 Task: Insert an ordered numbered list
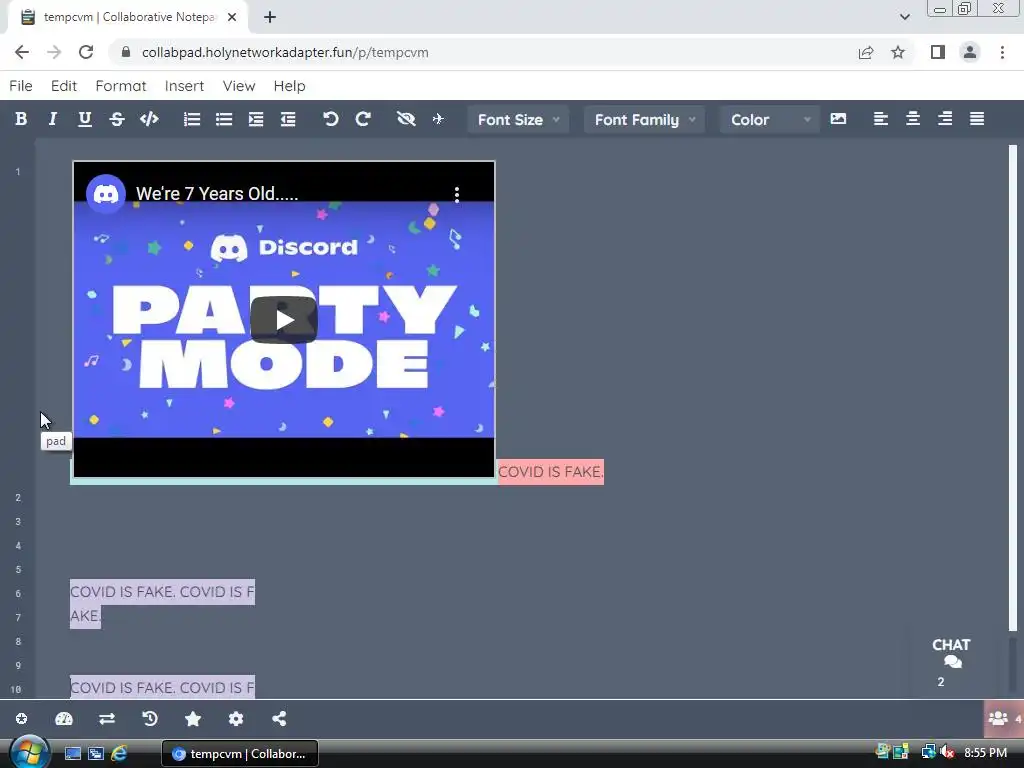(x=191, y=119)
